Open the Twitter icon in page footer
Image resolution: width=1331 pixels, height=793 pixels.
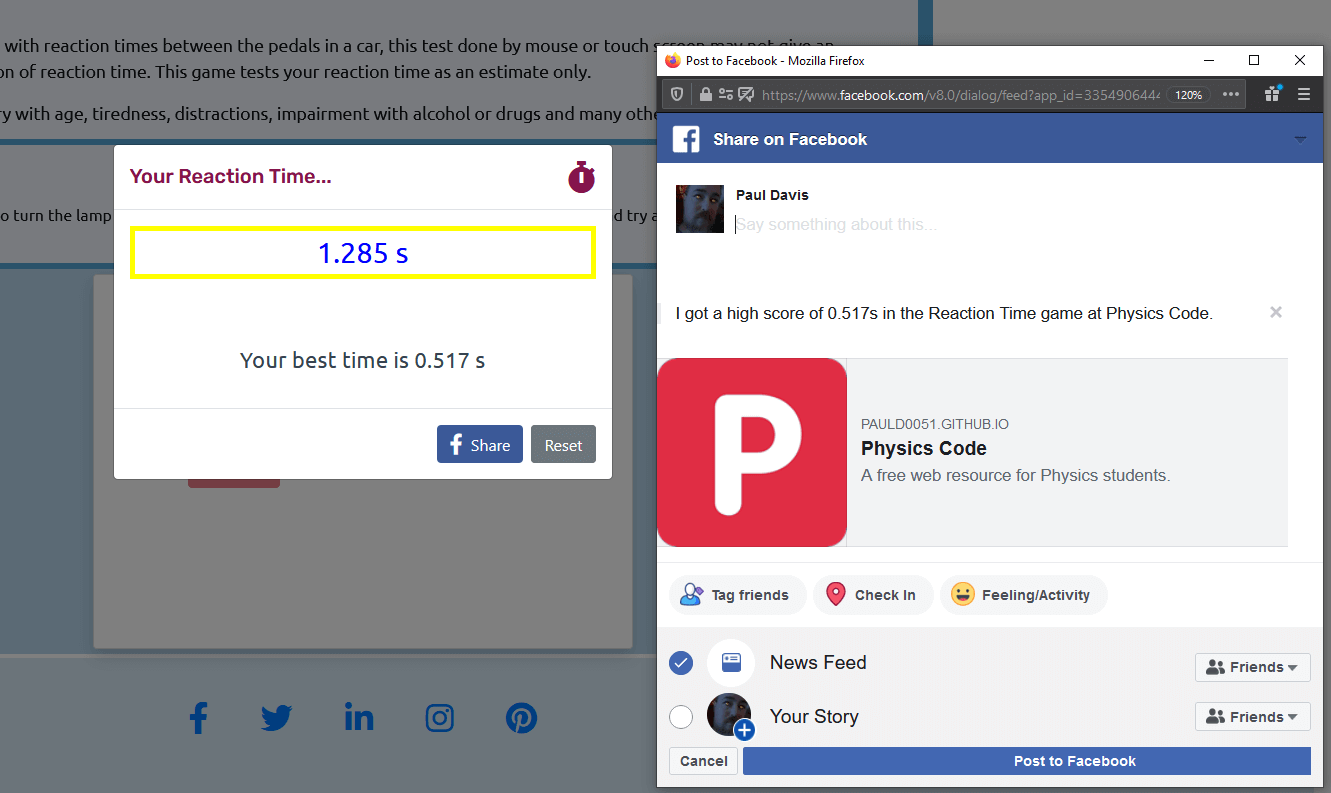(x=276, y=717)
